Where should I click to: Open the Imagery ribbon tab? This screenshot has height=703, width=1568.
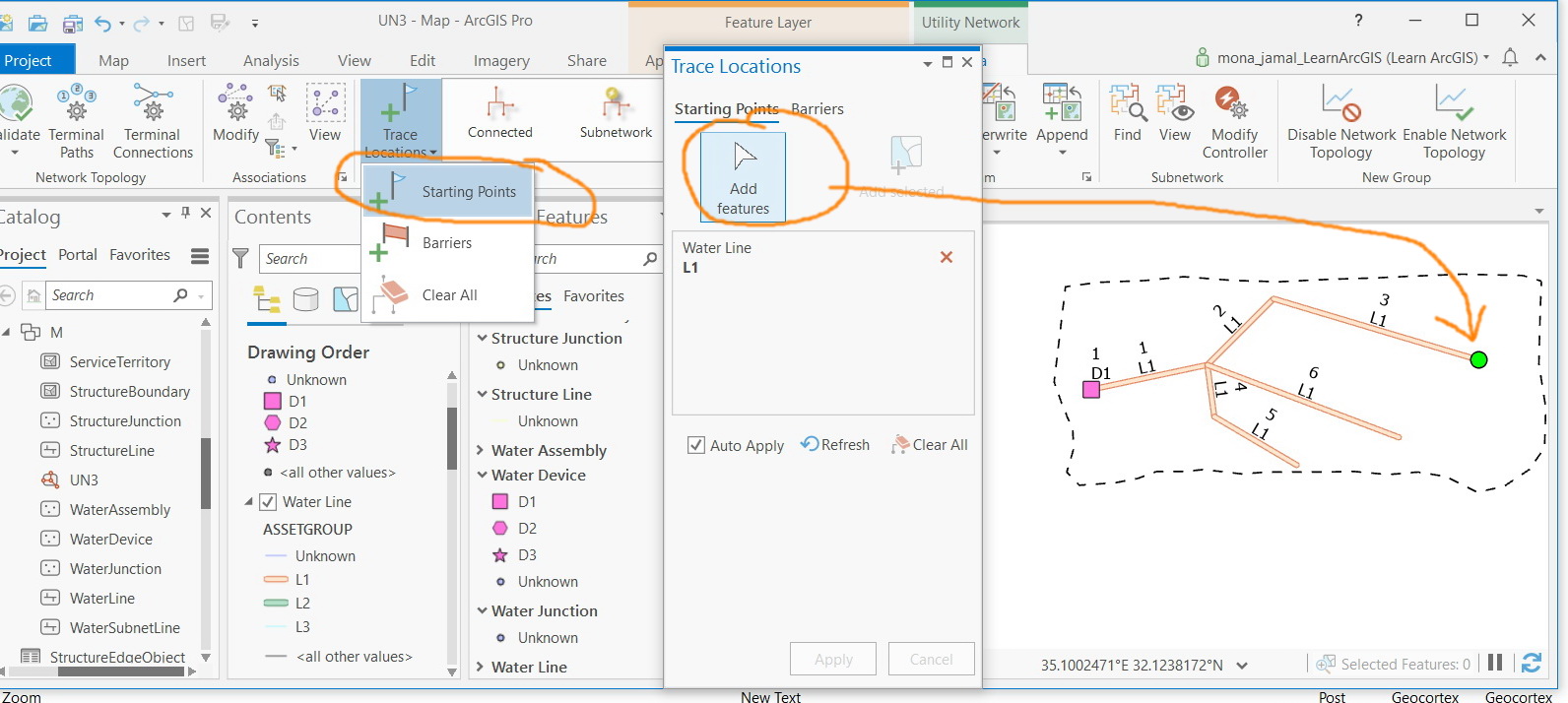[501, 60]
